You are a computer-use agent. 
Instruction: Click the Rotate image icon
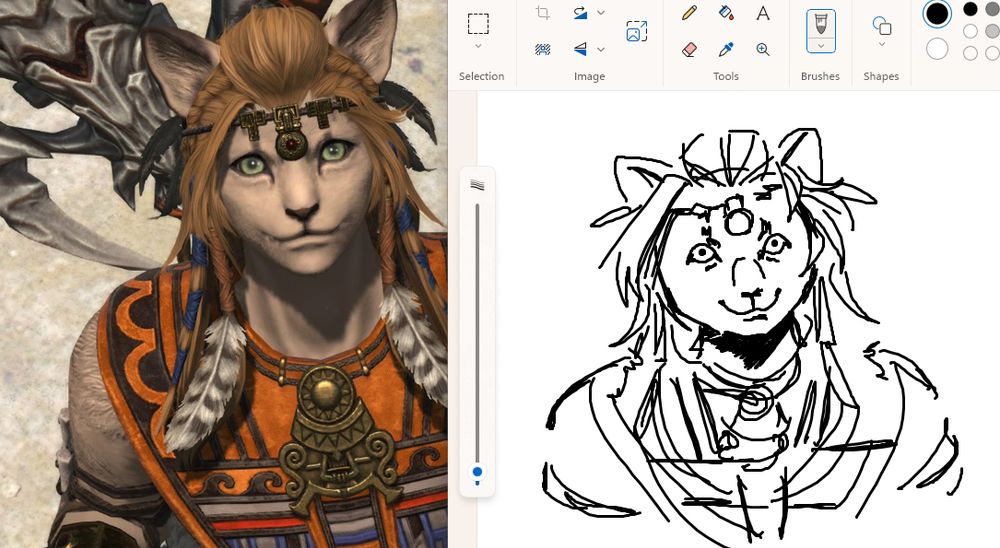click(x=580, y=13)
